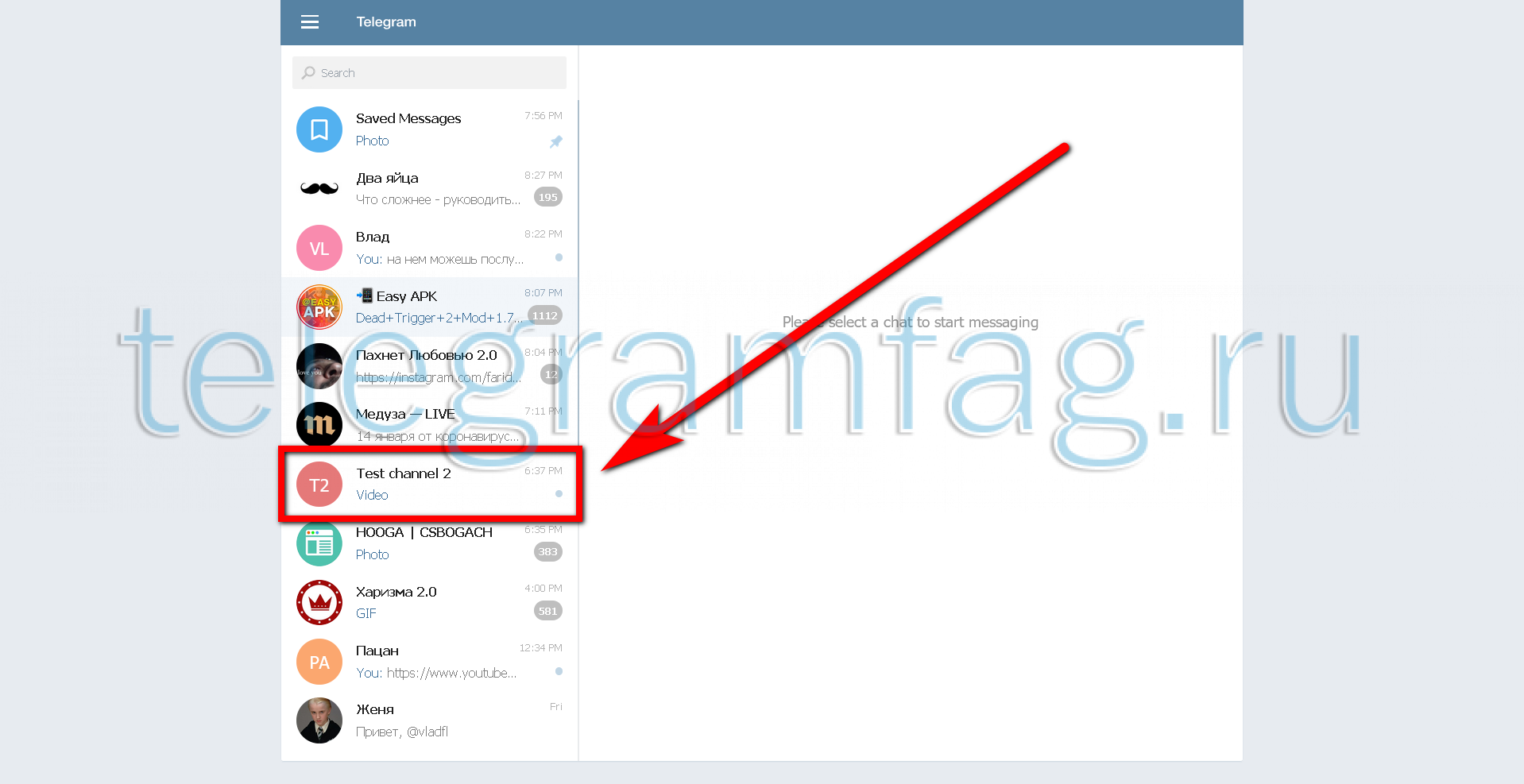Viewport: 1524px width, 784px height.
Task: Click Привет, @vladfl message preview
Action: tap(402, 732)
